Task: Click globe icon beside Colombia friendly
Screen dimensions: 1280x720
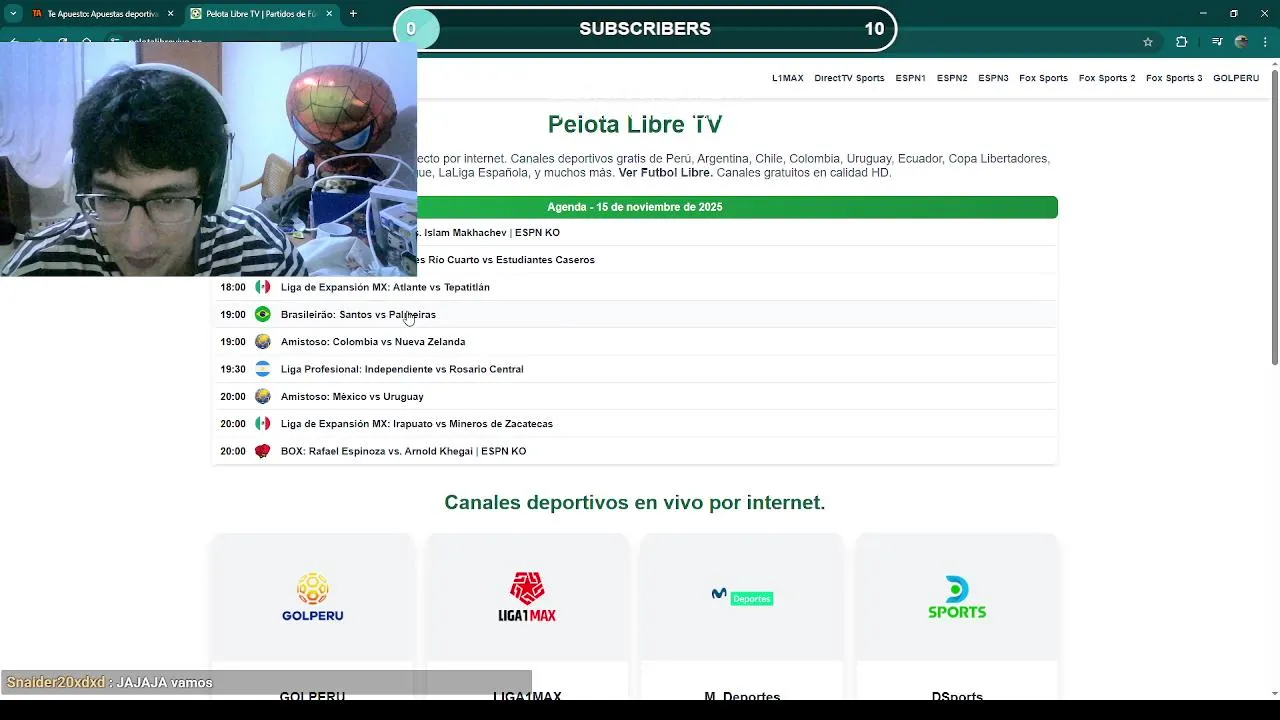Action: click(x=263, y=342)
